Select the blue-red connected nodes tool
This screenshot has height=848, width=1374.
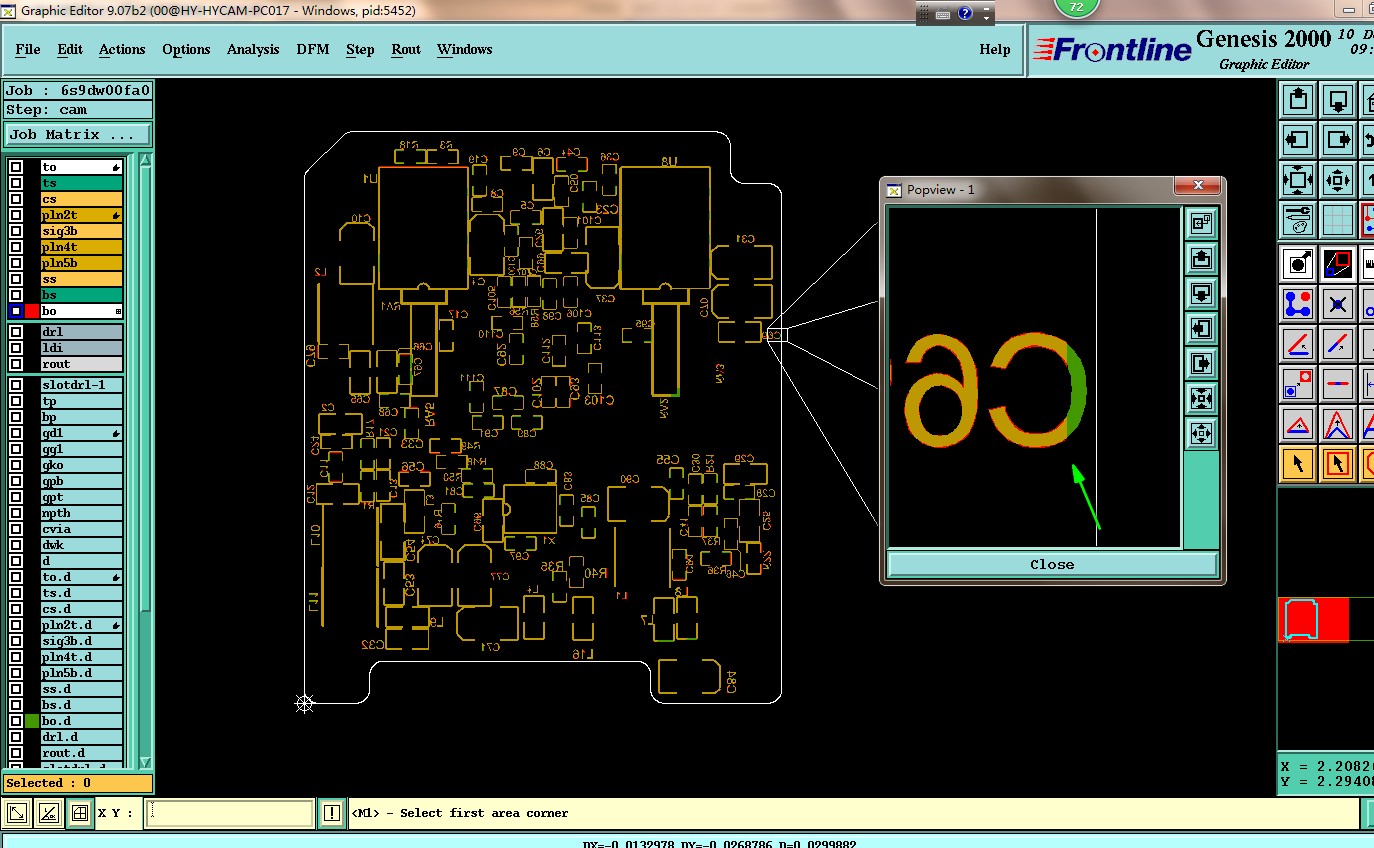pyautogui.click(x=1298, y=303)
